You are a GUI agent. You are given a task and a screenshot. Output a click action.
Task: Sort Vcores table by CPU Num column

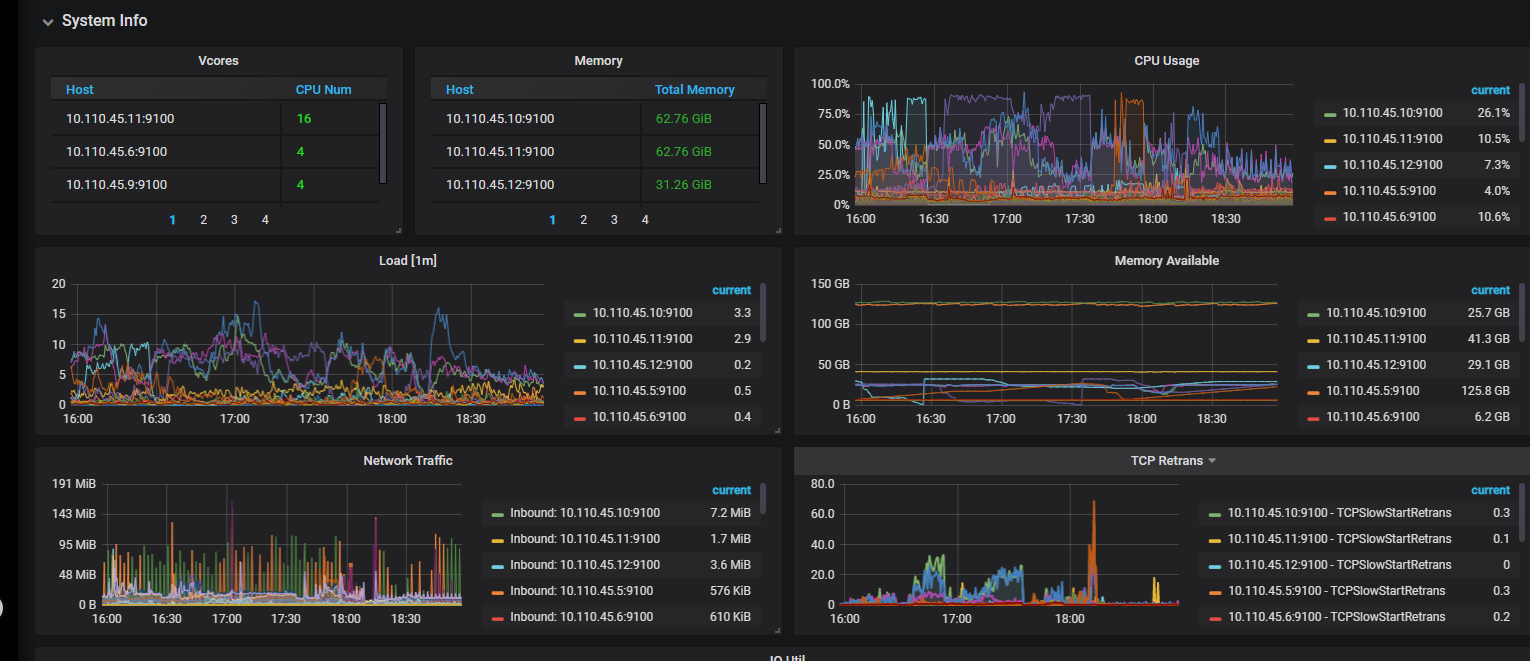(323, 90)
